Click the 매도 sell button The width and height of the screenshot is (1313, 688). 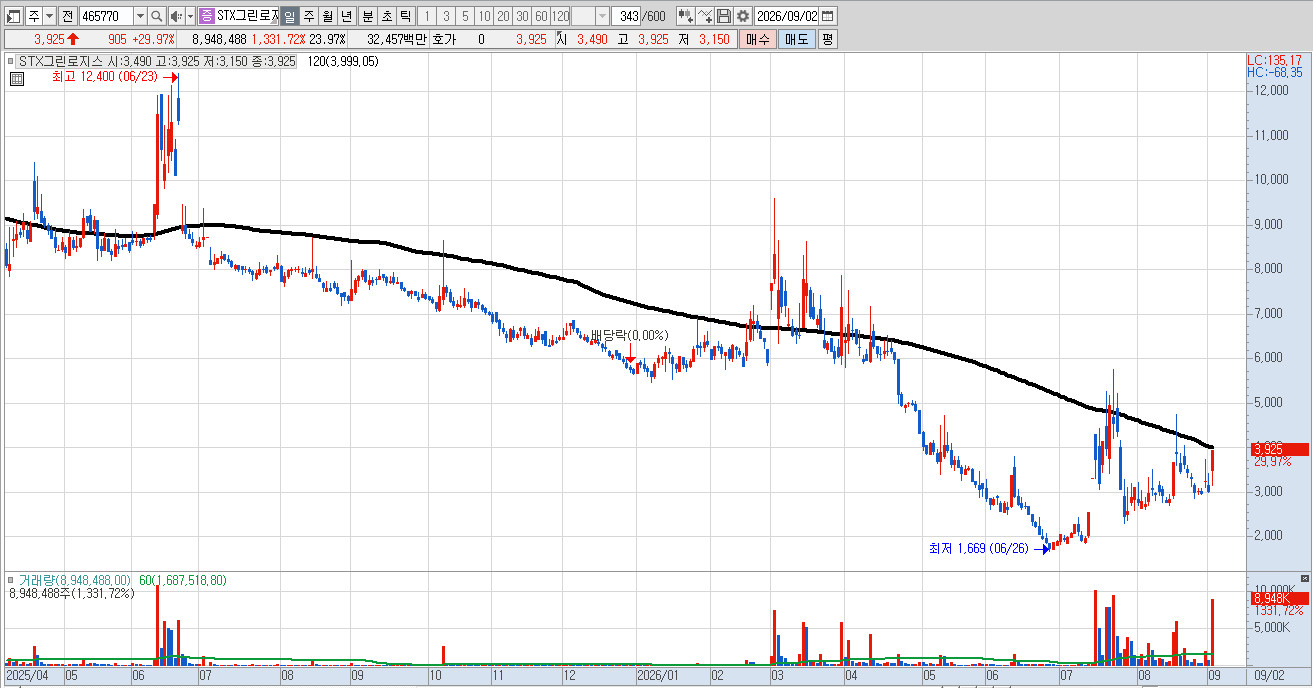796,39
